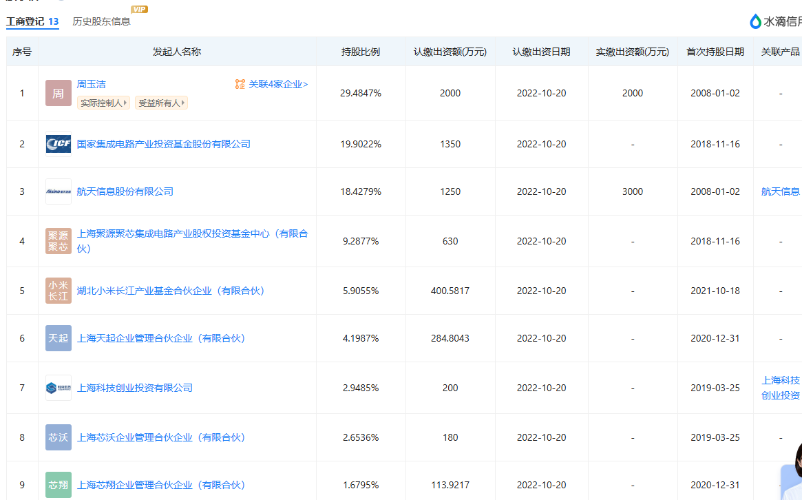Open 上海聚源聚芯集成电路产业股权投资基金中心 link
This screenshot has height=500, width=802.
point(192,241)
